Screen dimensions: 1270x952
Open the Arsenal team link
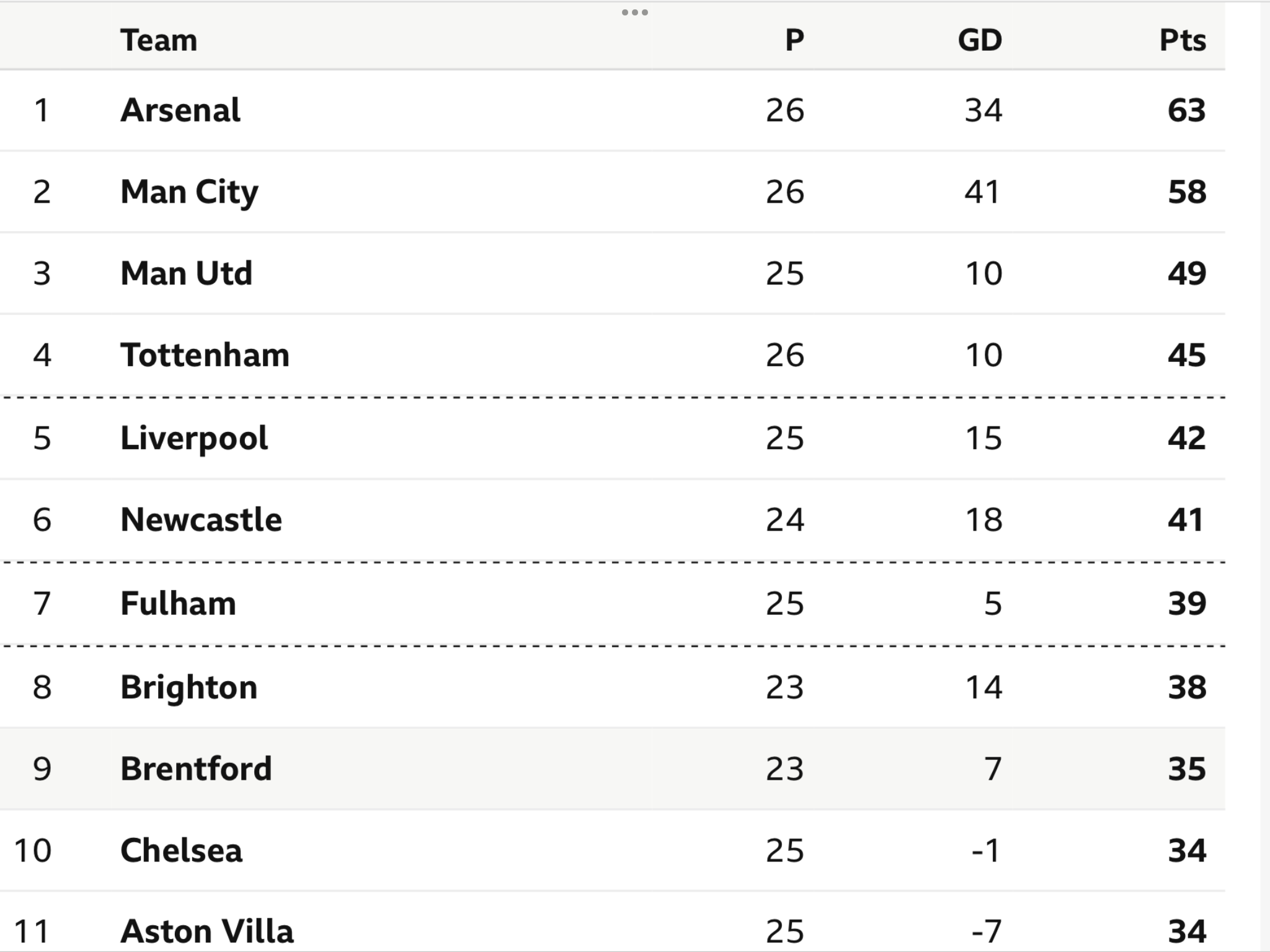pos(180,110)
